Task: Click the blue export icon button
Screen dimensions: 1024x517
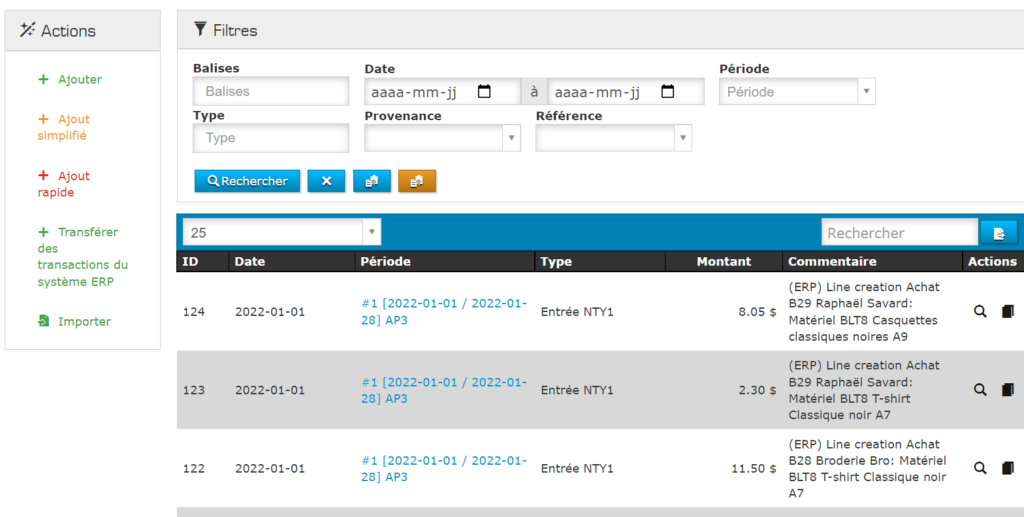Action: point(372,181)
